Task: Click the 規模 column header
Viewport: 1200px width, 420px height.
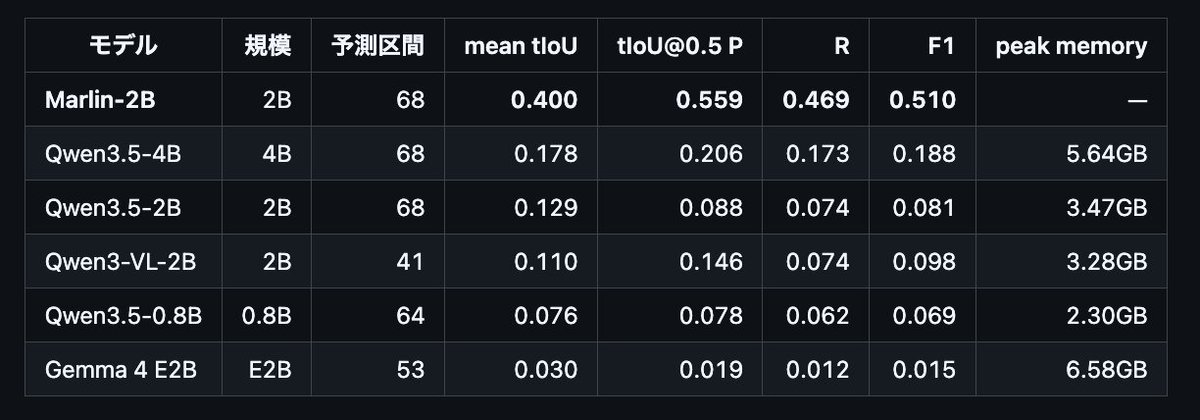Action: click(x=268, y=45)
